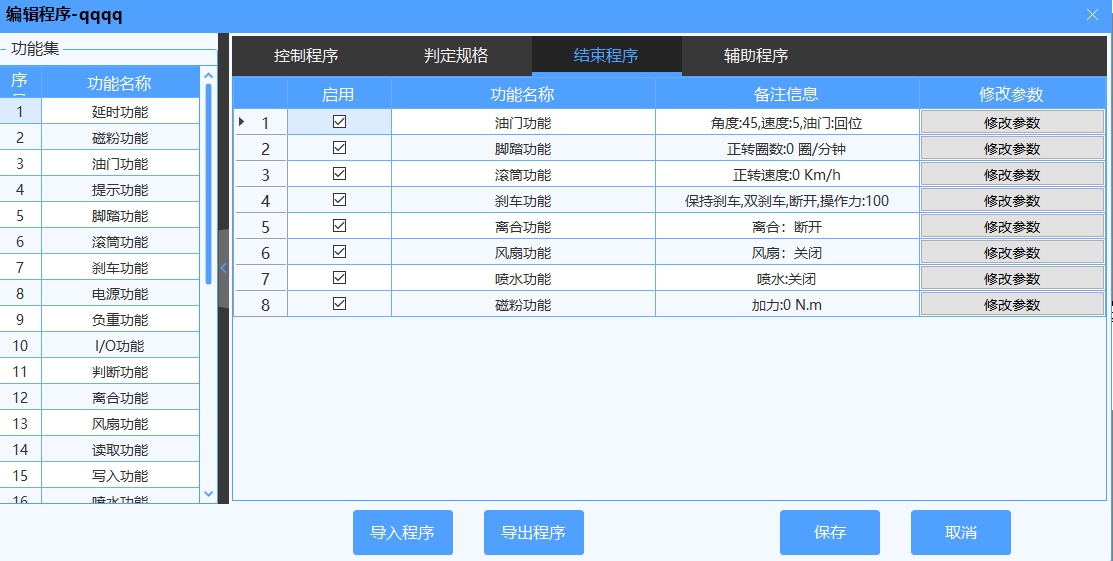Select 延时功能 in the function list
The width and height of the screenshot is (1113, 561).
[x=119, y=112]
